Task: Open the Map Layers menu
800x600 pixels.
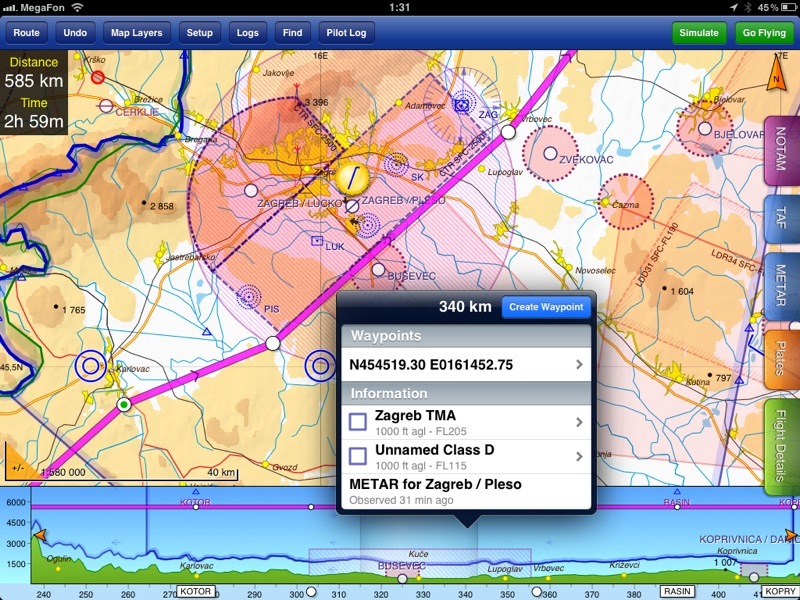Action: click(x=137, y=33)
